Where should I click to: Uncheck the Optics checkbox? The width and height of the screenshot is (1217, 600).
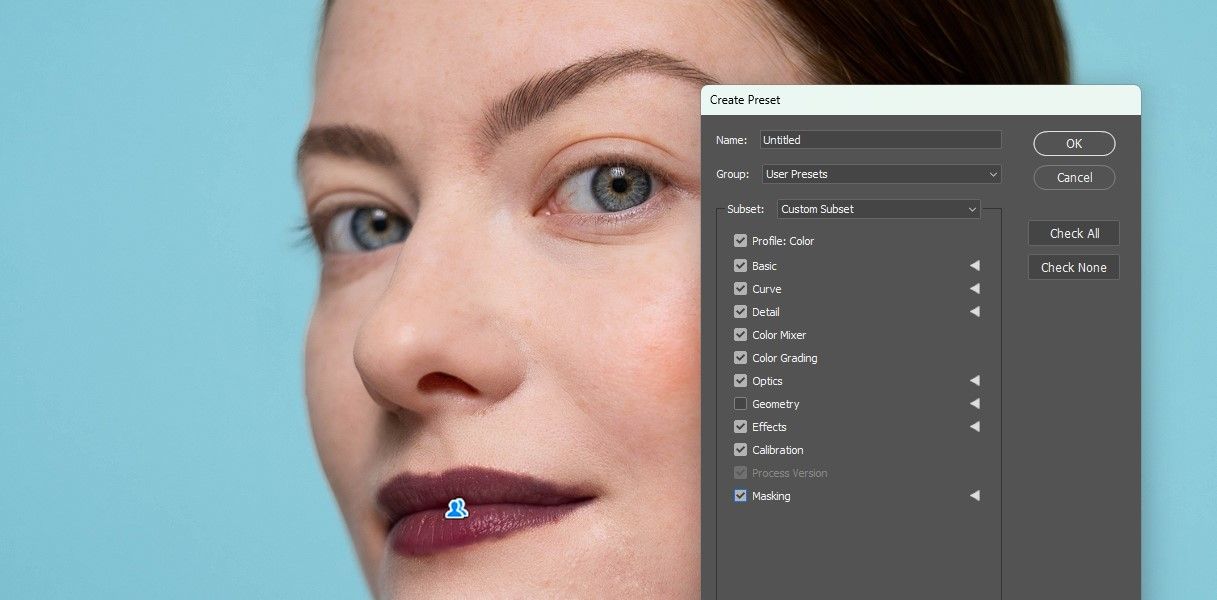coord(740,381)
